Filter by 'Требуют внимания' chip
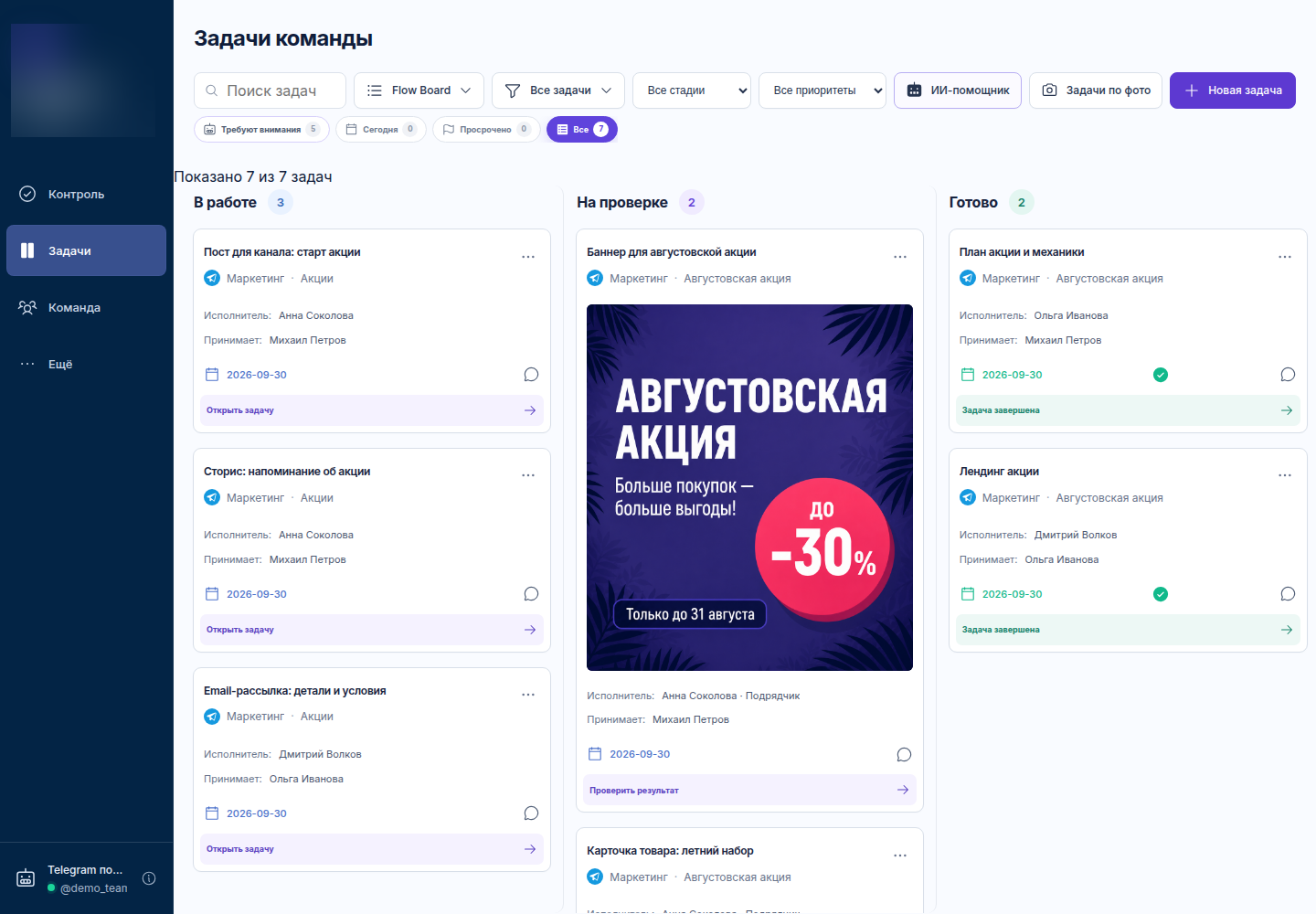Viewport: 1316px width, 914px height. click(260, 130)
